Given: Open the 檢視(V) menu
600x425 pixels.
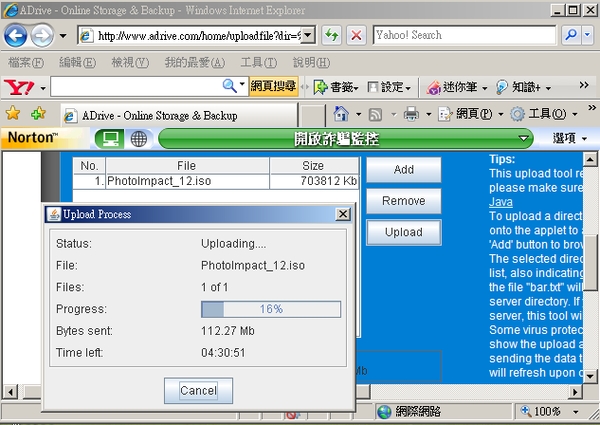Looking at the screenshot, I should coord(130,62).
